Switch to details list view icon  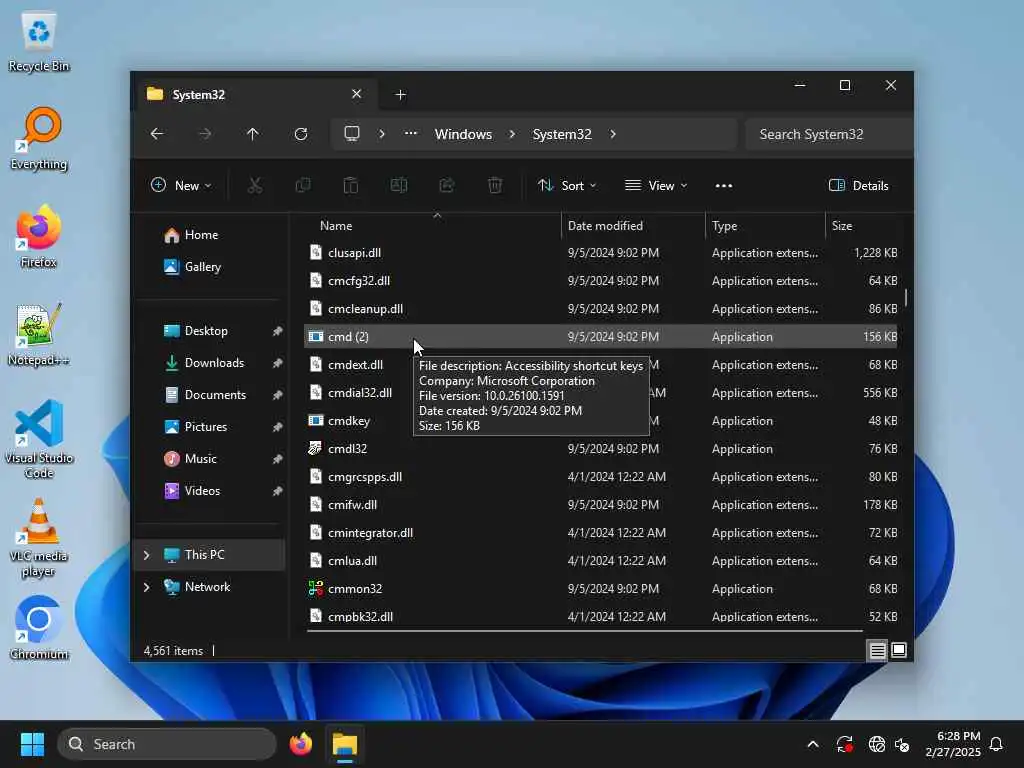point(877,650)
